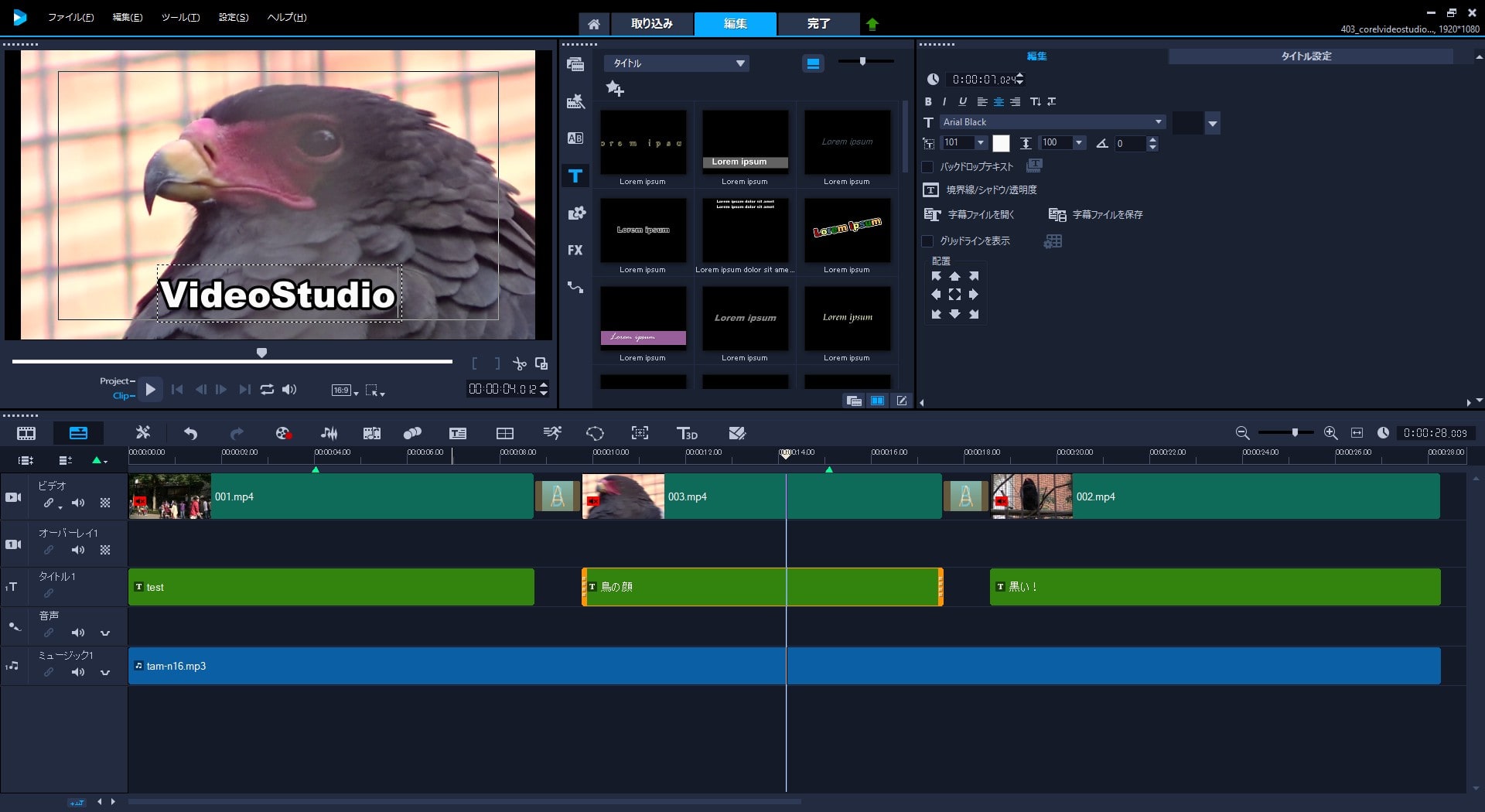Click Project playback mode label
1485x812 pixels.
(116, 381)
